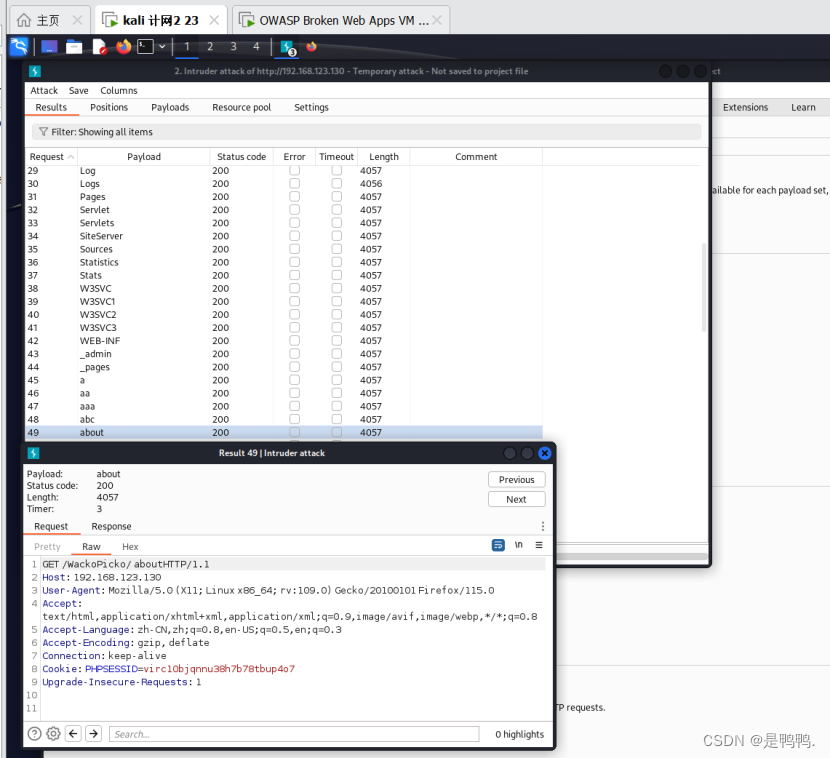This screenshot has width=830, height=758.
Task: Focus the Search input field
Action: (x=294, y=734)
